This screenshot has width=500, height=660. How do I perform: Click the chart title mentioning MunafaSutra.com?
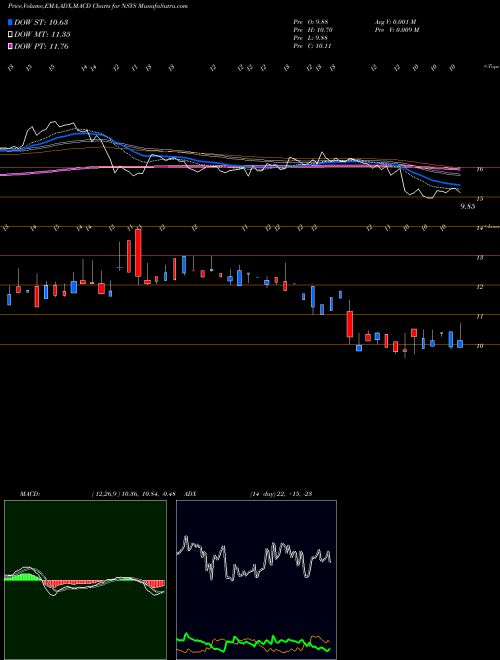click(98, 6)
